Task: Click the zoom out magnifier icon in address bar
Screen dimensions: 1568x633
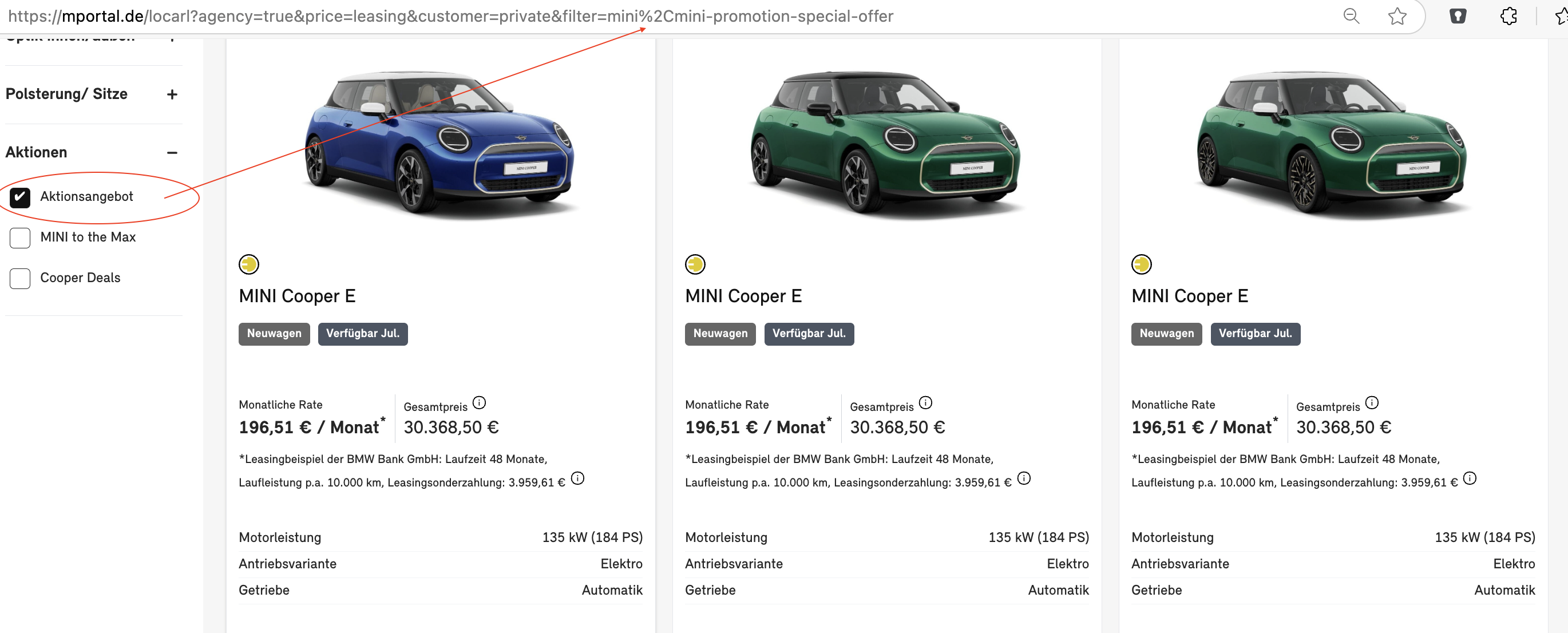Action: click(1351, 16)
